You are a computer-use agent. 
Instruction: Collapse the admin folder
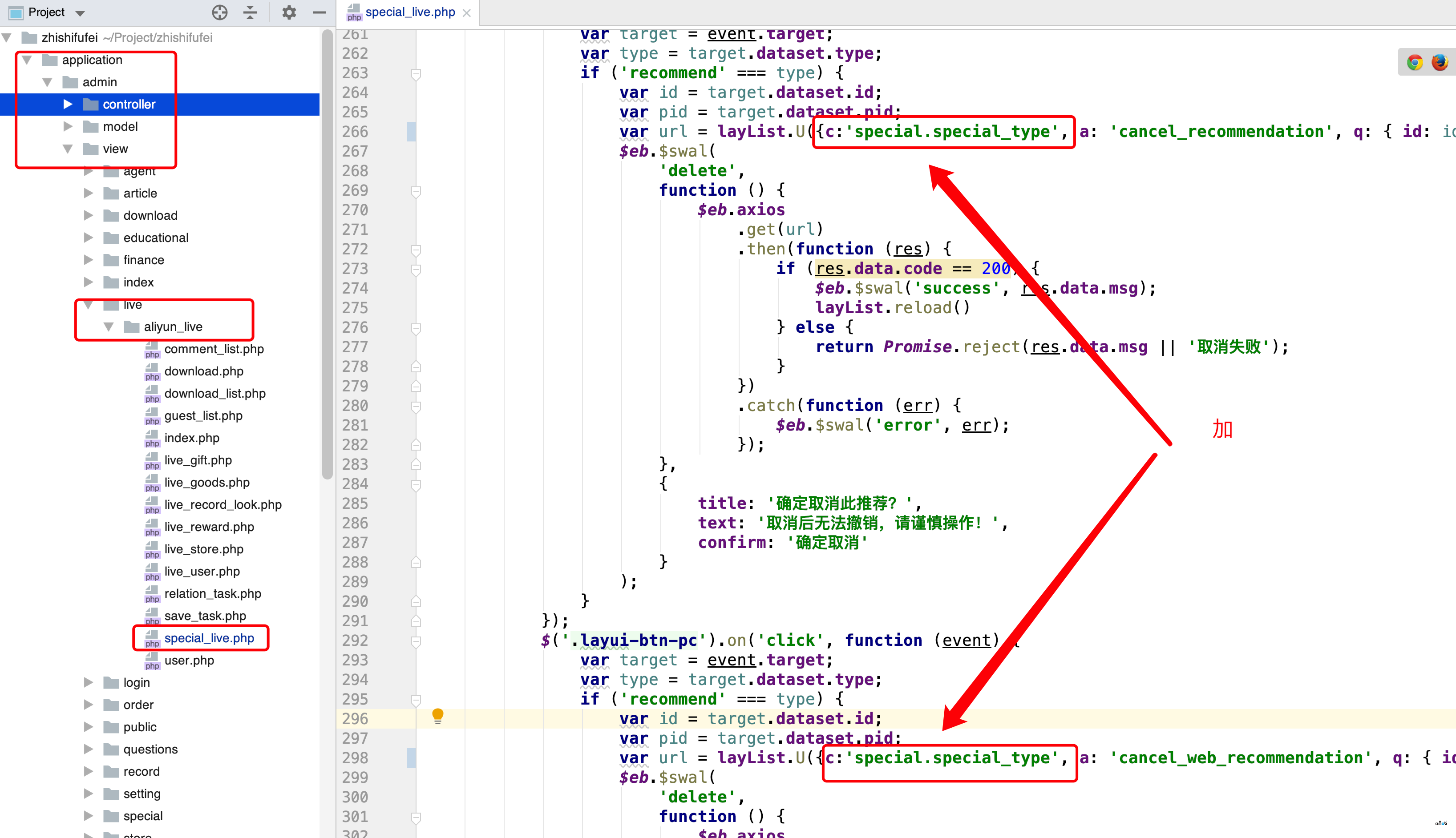48,82
